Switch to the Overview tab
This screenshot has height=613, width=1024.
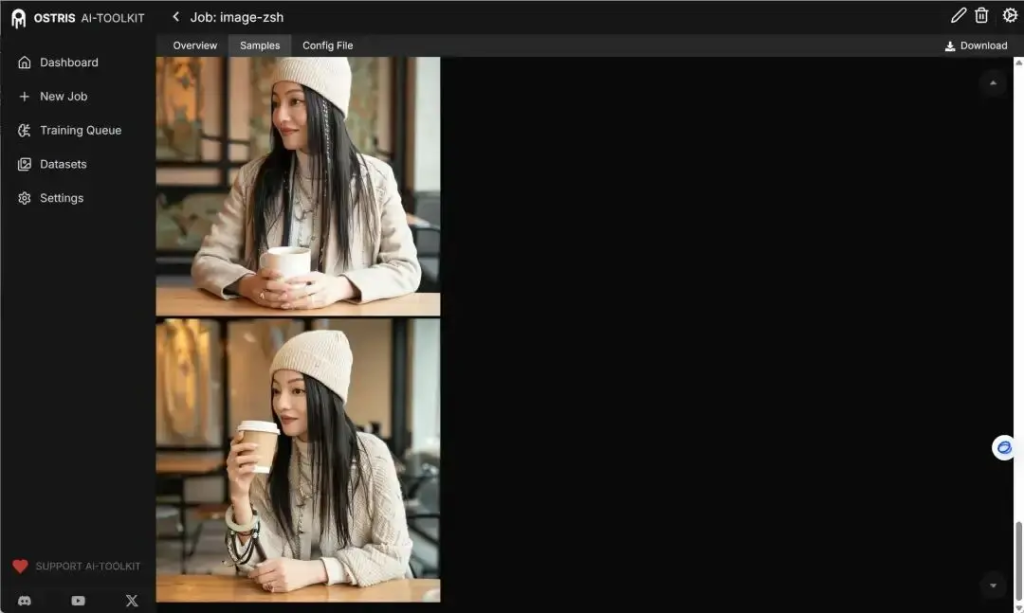click(x=194, y=45)
